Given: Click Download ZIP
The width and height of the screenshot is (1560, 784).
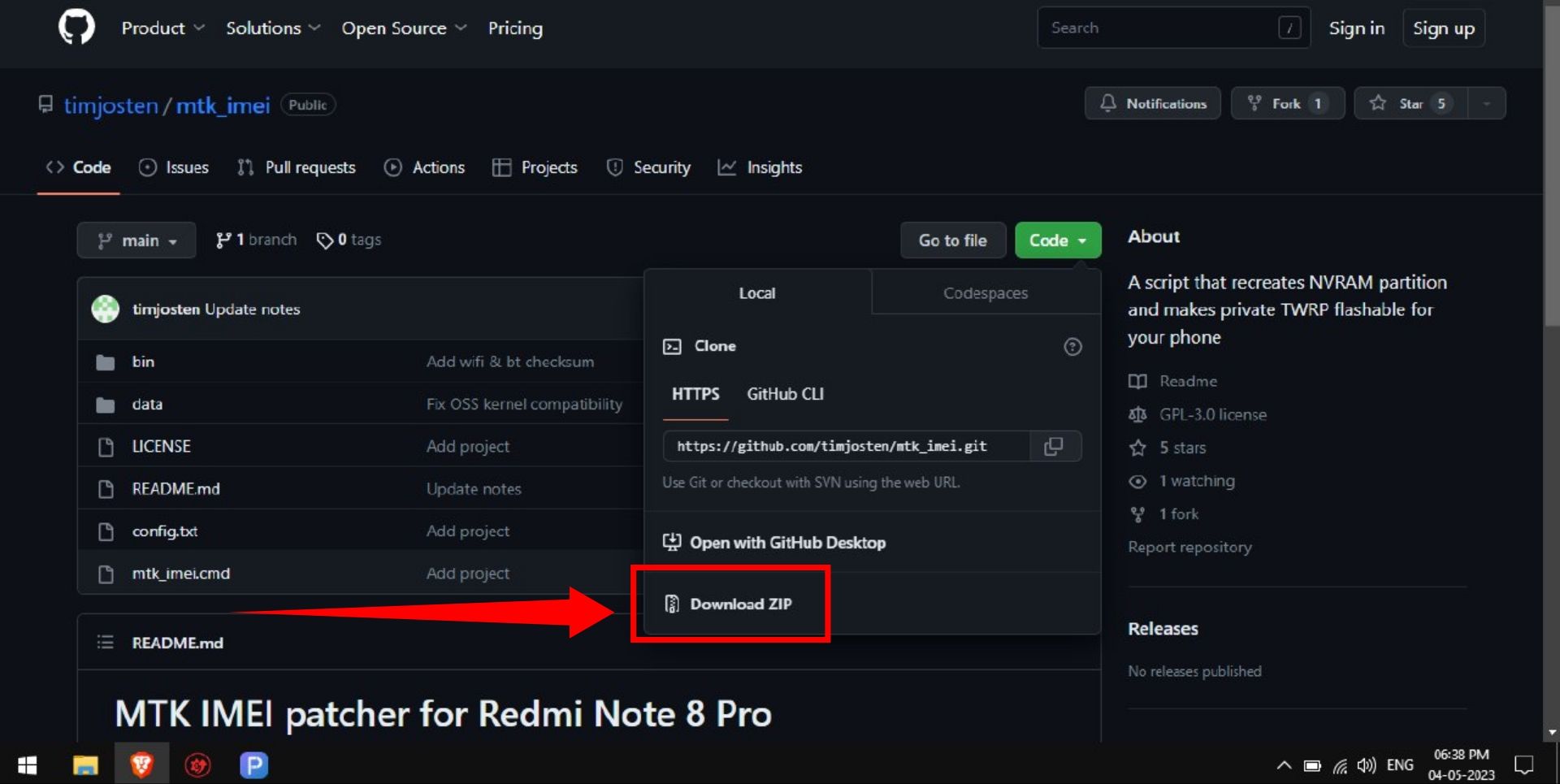Looking at the screenshot, I should pos(730,604).
